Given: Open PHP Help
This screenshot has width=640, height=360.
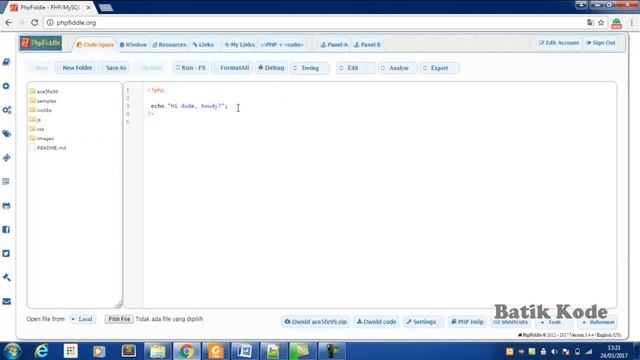Looking at the screenshot, I should pos(467,322).
